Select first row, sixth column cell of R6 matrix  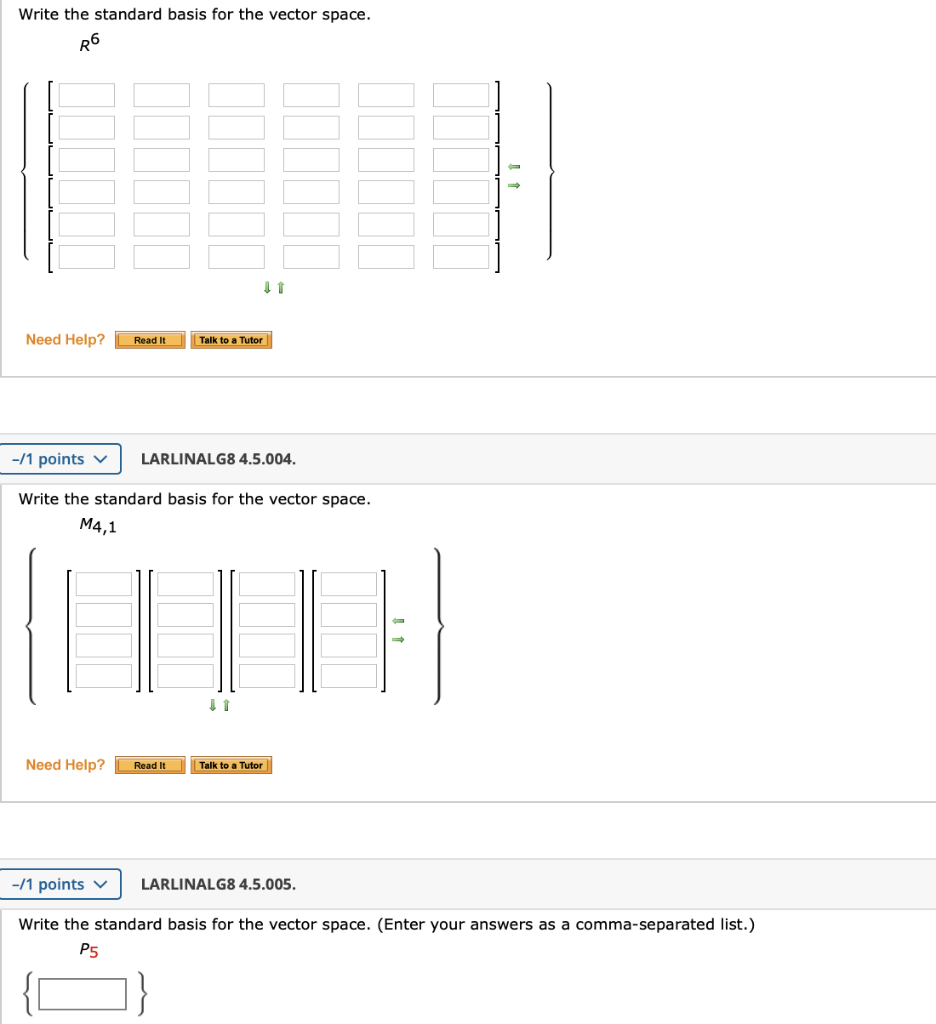pos(461,95)
